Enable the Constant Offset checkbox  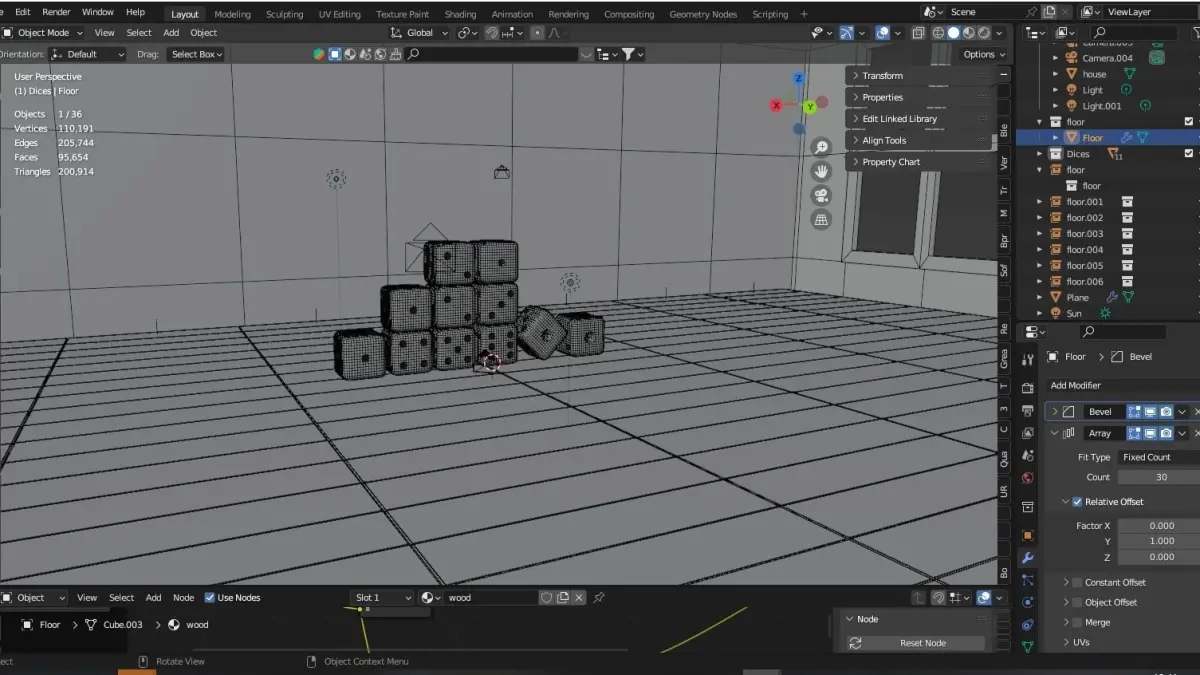(x=1077, y=582)
